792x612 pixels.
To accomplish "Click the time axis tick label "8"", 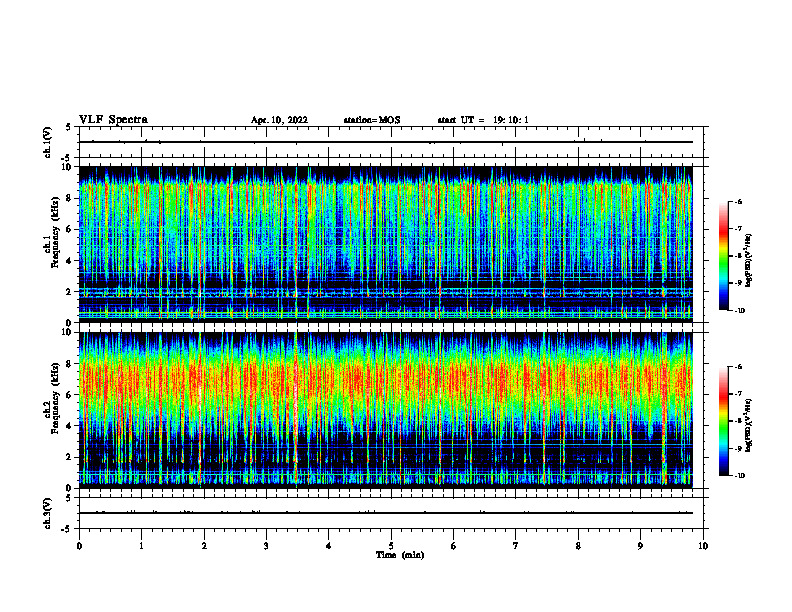I will point(578,546).
